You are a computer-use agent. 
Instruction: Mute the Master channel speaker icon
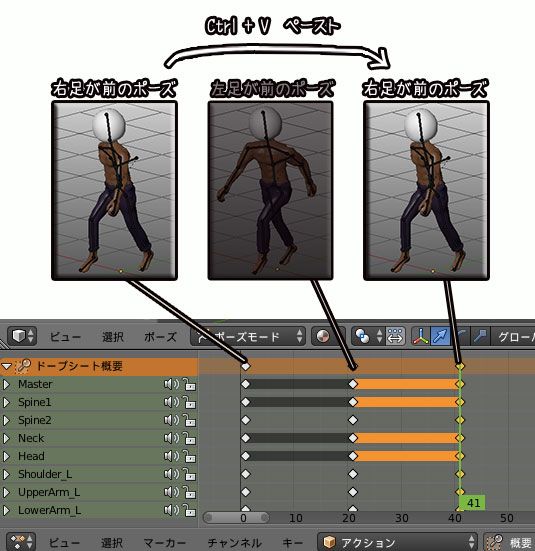[171, 384]
